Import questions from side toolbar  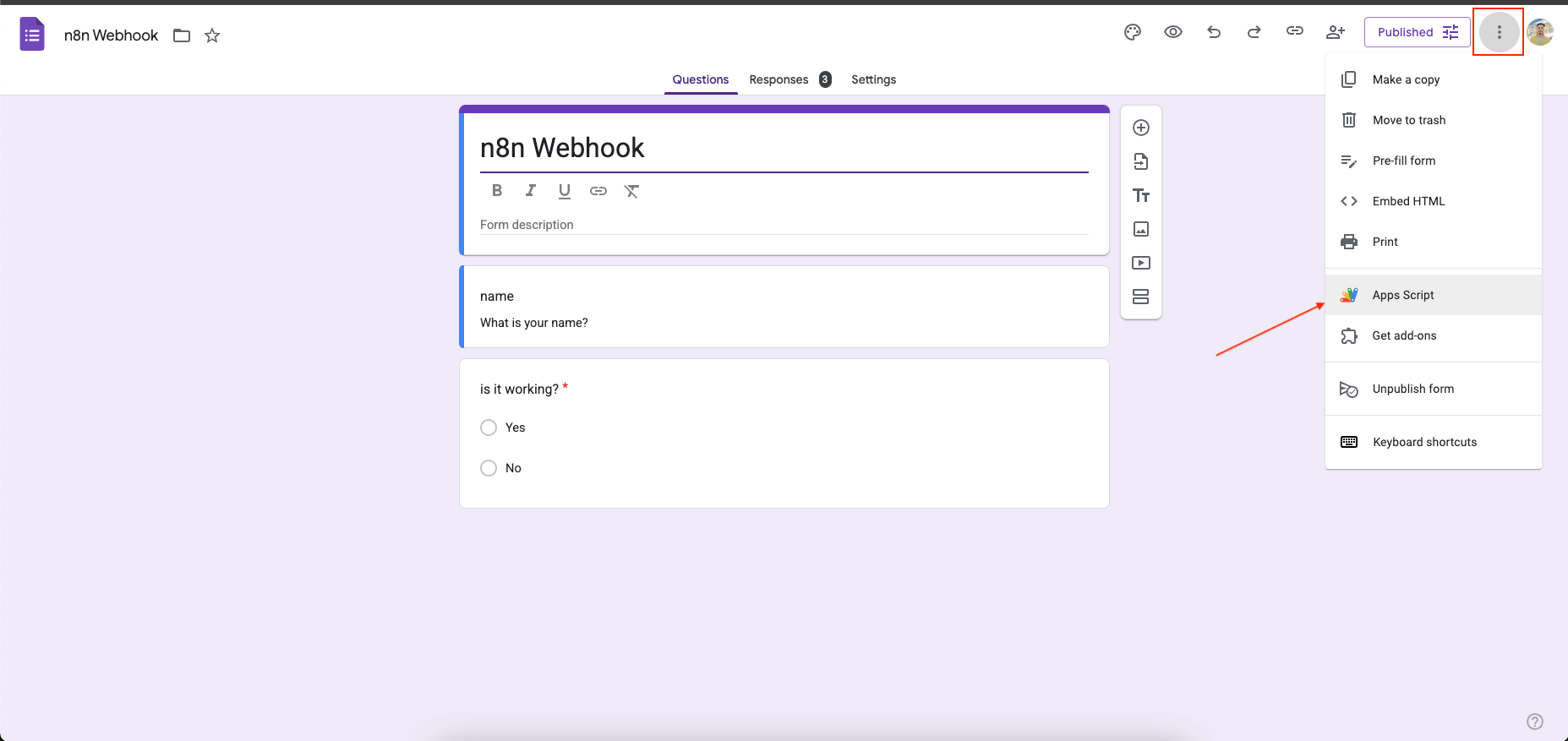[1141, 161]
